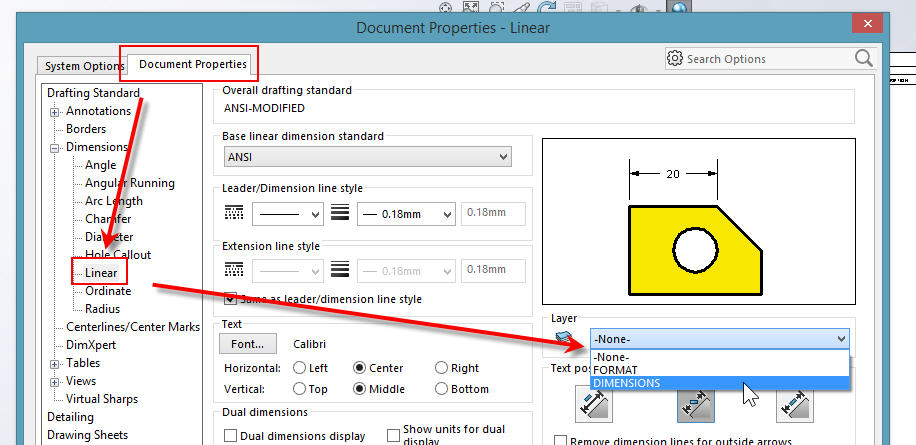Select the DimXpert tree item

91,345
